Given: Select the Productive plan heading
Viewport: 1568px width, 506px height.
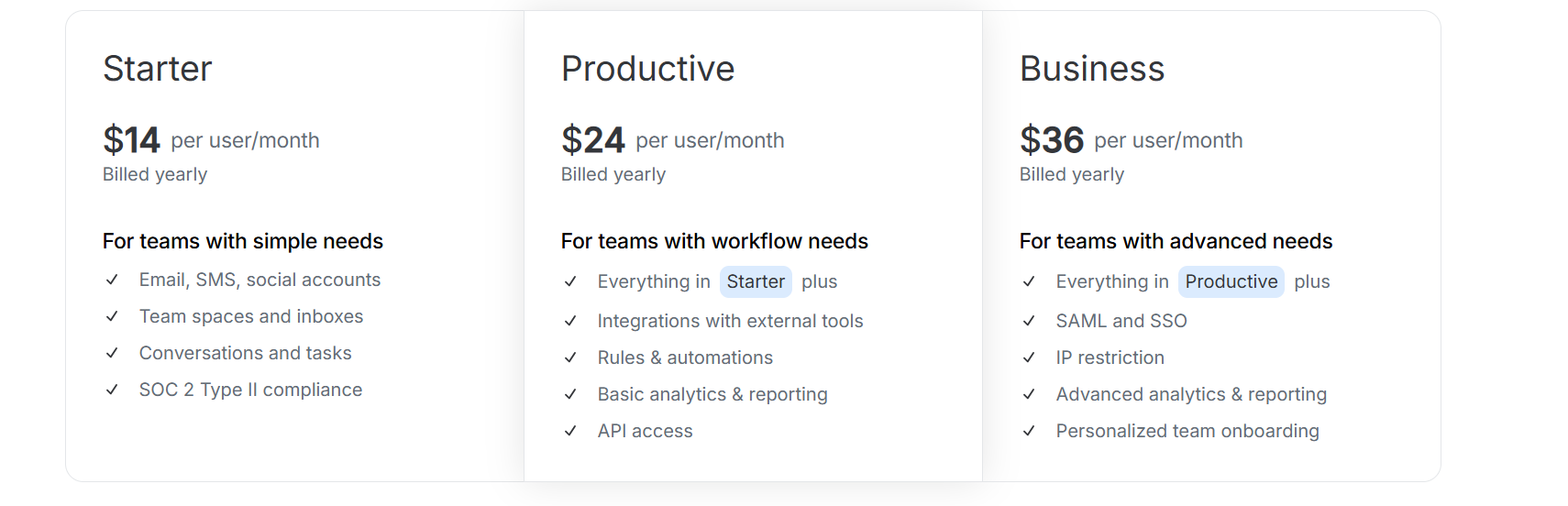Looking at the screenshot, I should 647,69.
